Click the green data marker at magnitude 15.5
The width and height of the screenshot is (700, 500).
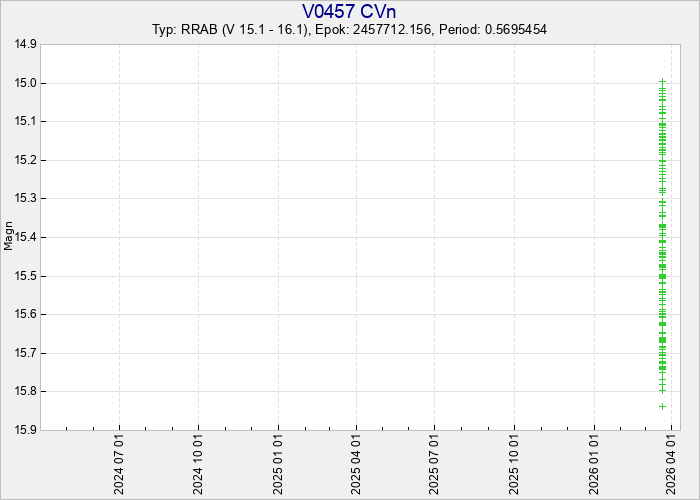click(x=662, y=276)
